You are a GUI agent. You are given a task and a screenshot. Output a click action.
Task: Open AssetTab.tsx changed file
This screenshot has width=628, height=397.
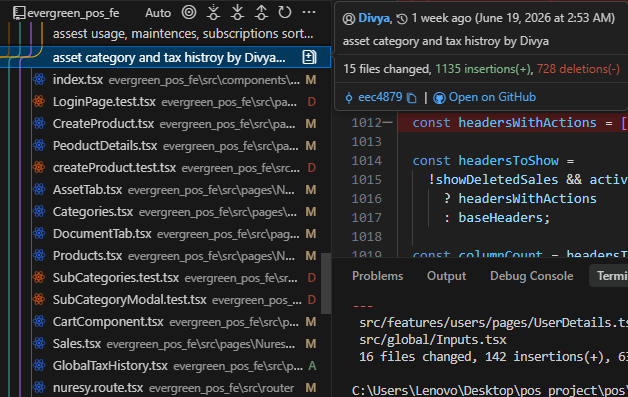(176, 190)
